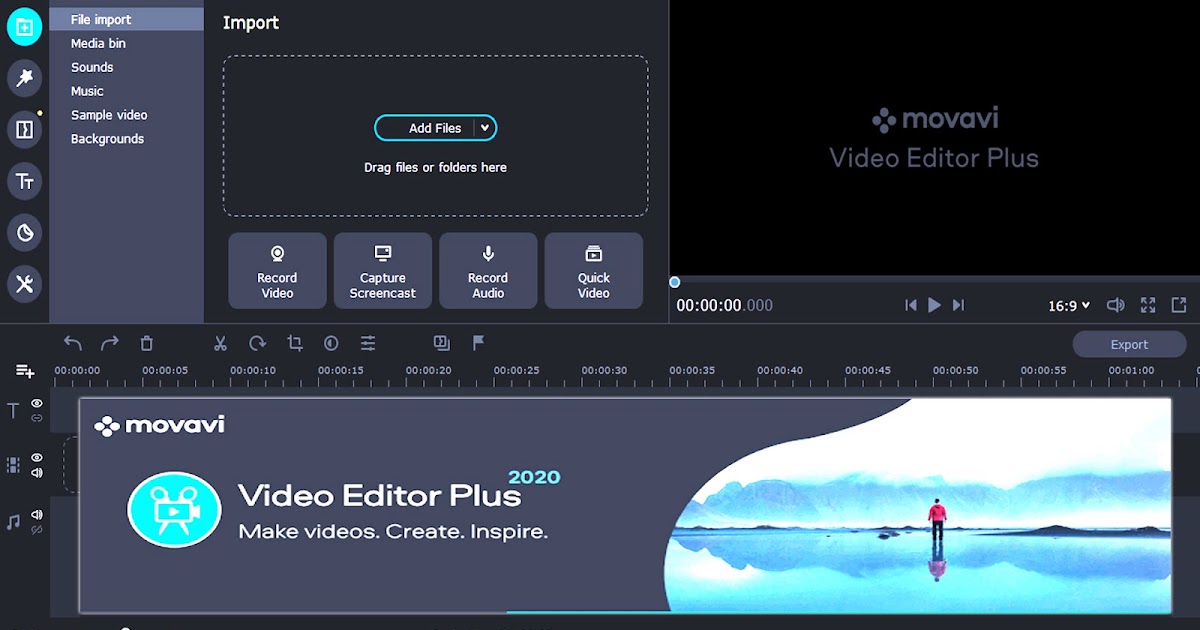The image size is (1200, 630).
Task: Select the Crop tool
Action: tap(294, 343)
